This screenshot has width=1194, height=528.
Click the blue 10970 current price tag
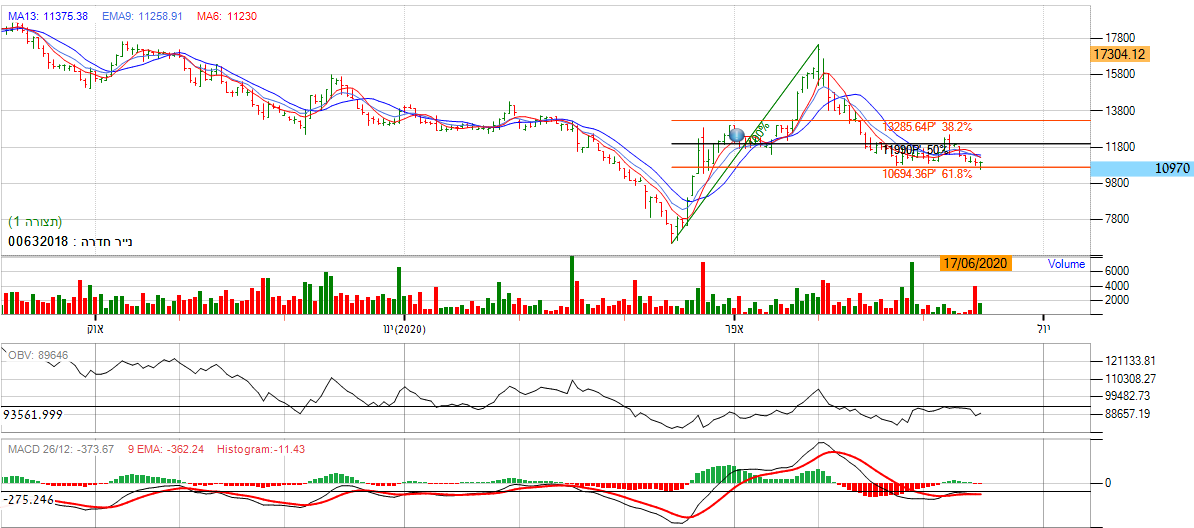(x=1163, y=169)
